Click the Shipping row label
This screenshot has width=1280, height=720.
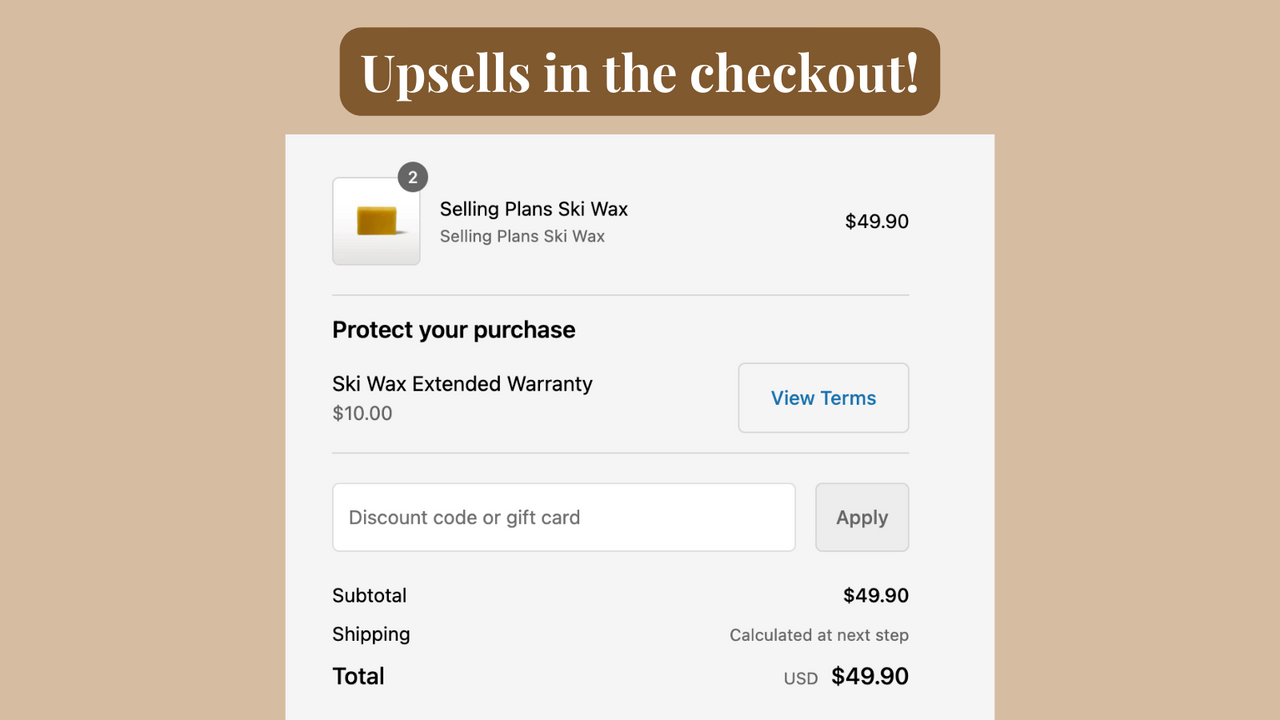pyautogui.click(x=371, y=634)
